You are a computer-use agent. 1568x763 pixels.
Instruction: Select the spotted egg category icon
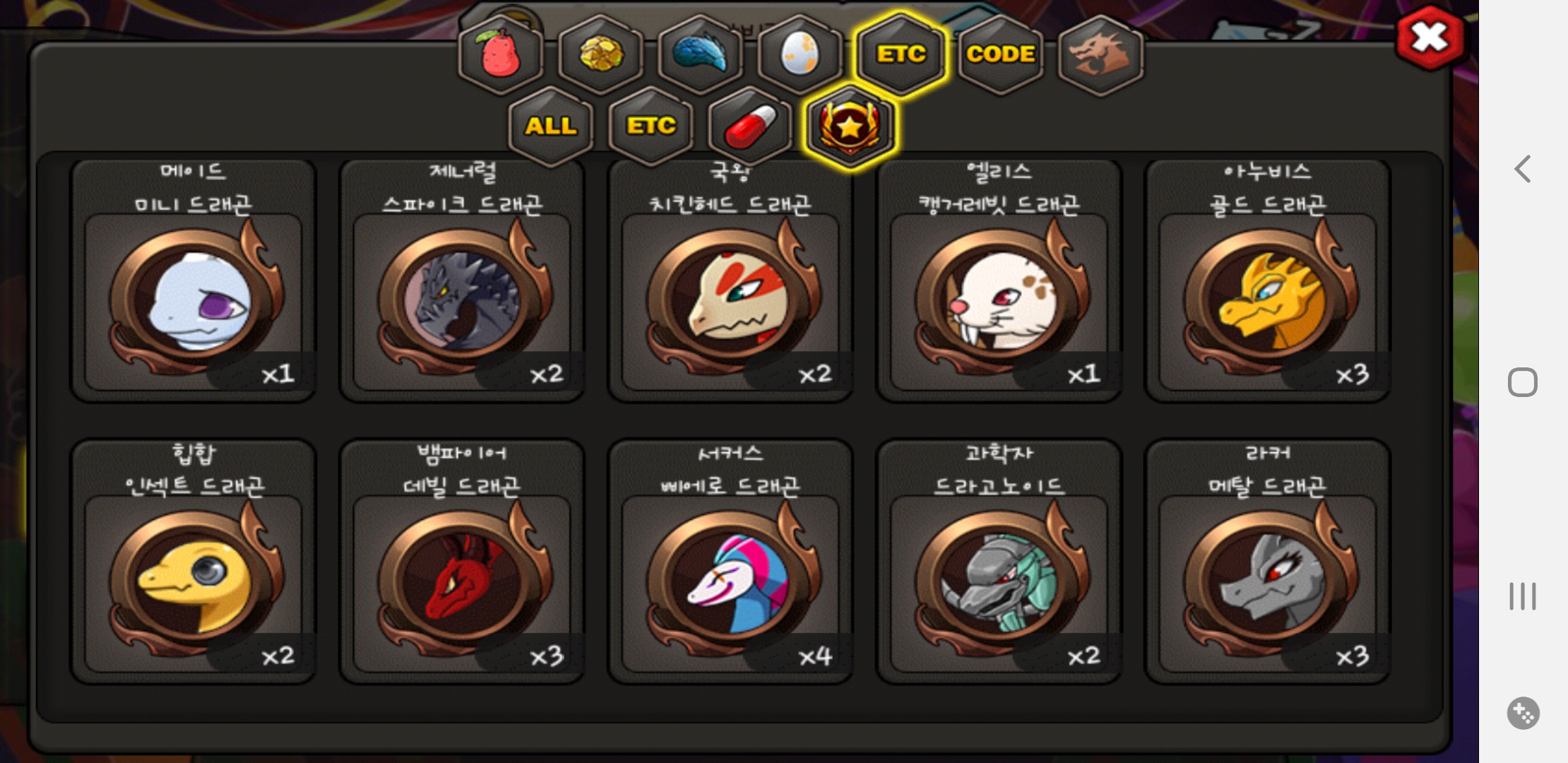(x=800, y=54)
